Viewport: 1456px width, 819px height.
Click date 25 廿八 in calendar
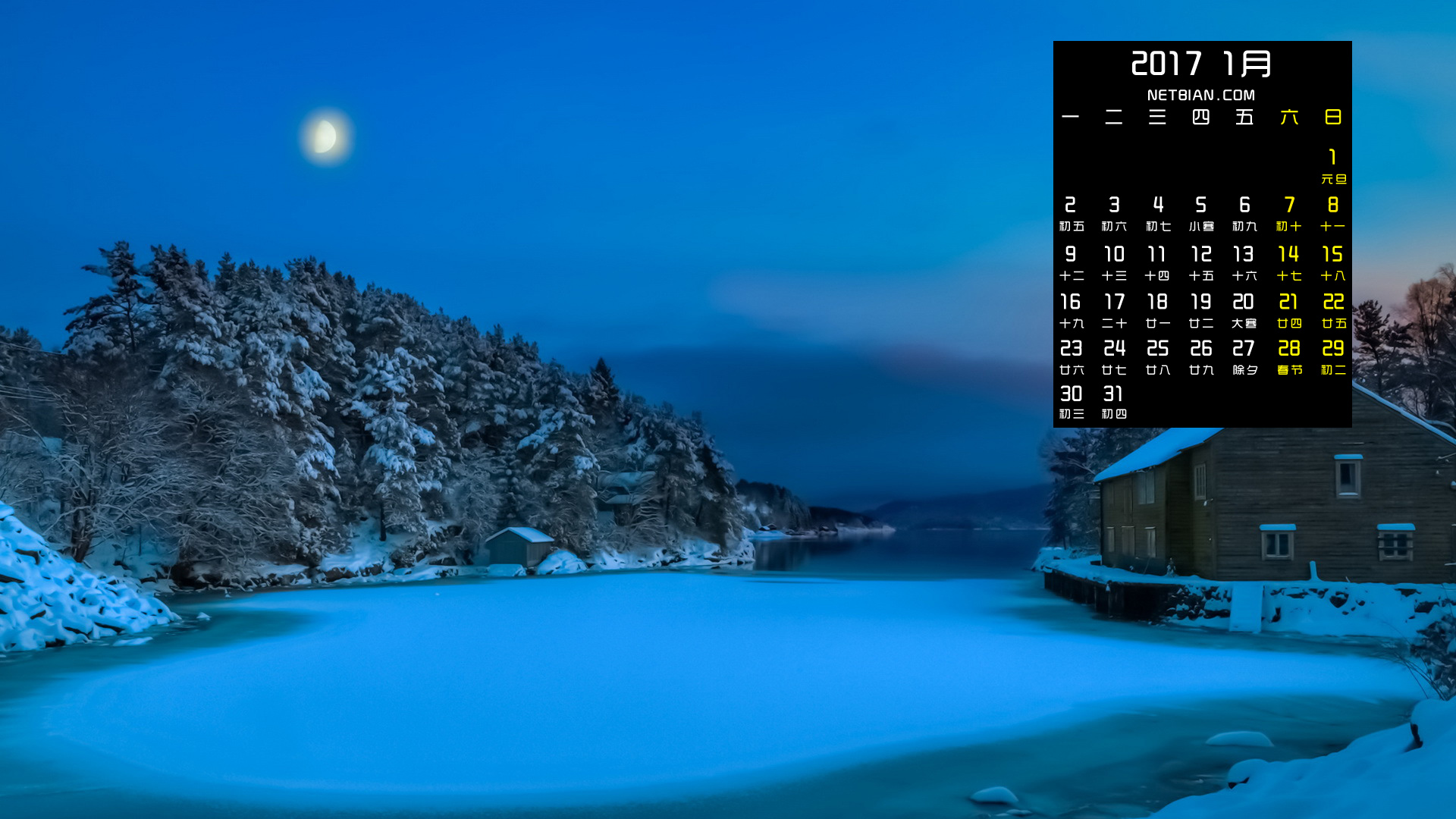[1157, 356]
